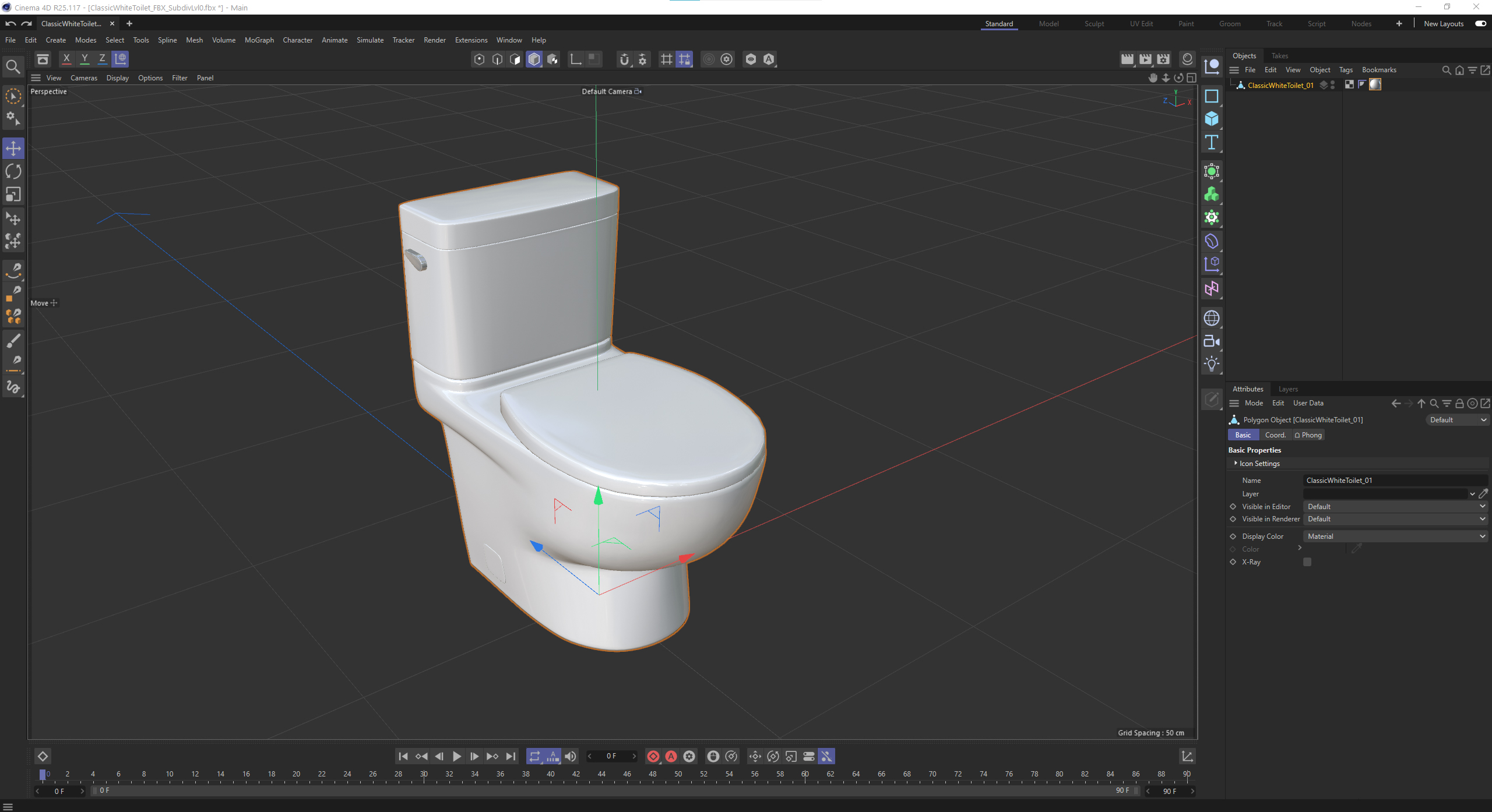Select the Move tool in left toolbar
The image size is (1492, 812).
click(13, 148)
